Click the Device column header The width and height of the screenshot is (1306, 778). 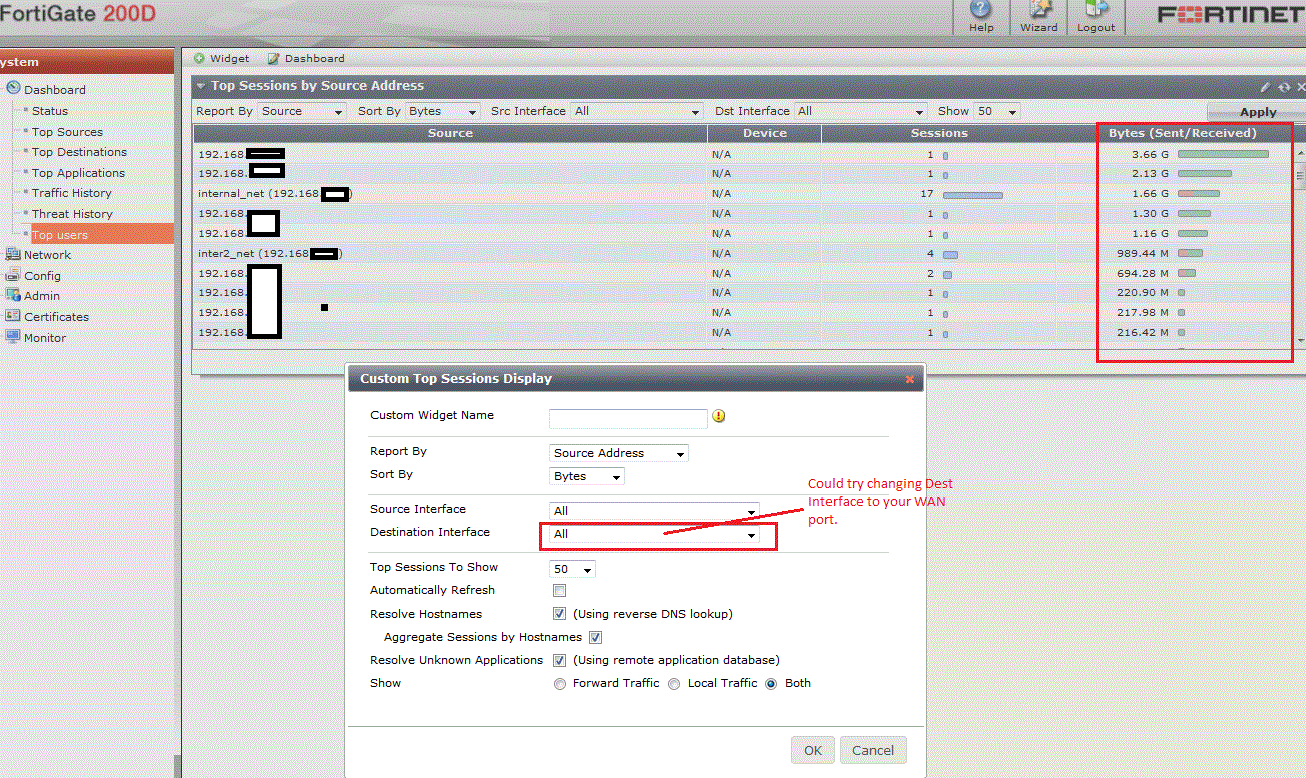point(765,133)
